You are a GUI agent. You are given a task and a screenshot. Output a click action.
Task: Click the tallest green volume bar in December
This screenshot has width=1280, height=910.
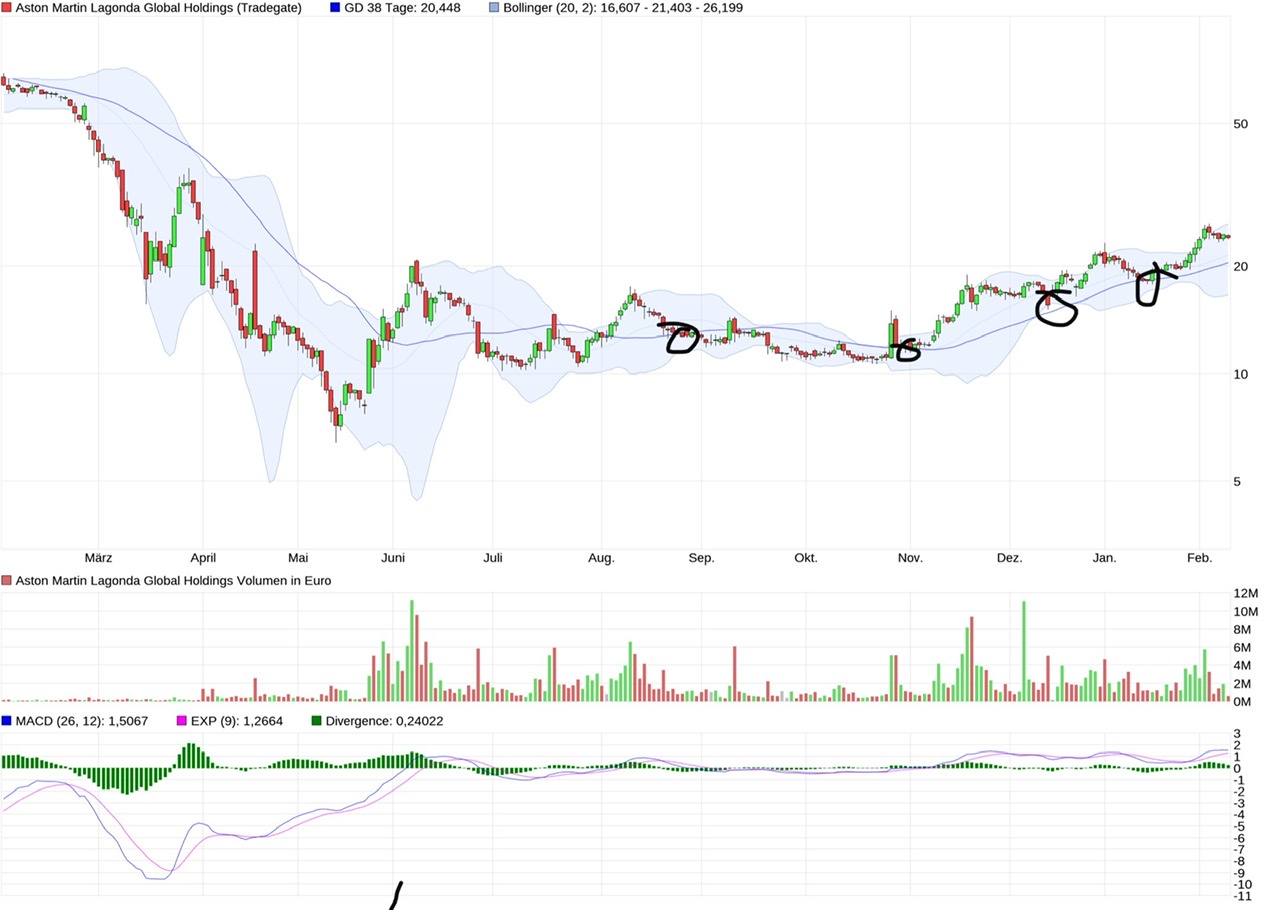click(1024, 652)
